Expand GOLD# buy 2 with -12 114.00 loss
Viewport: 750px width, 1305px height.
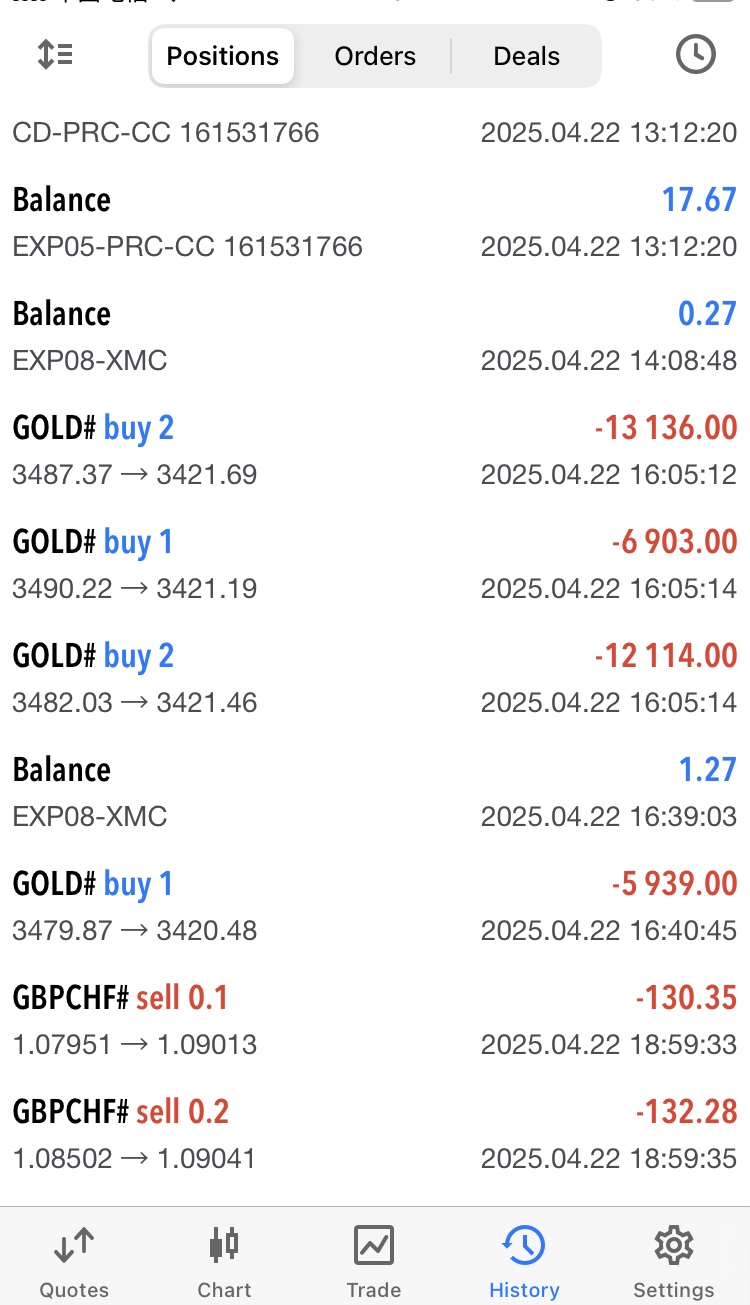(x=375, y=678)
